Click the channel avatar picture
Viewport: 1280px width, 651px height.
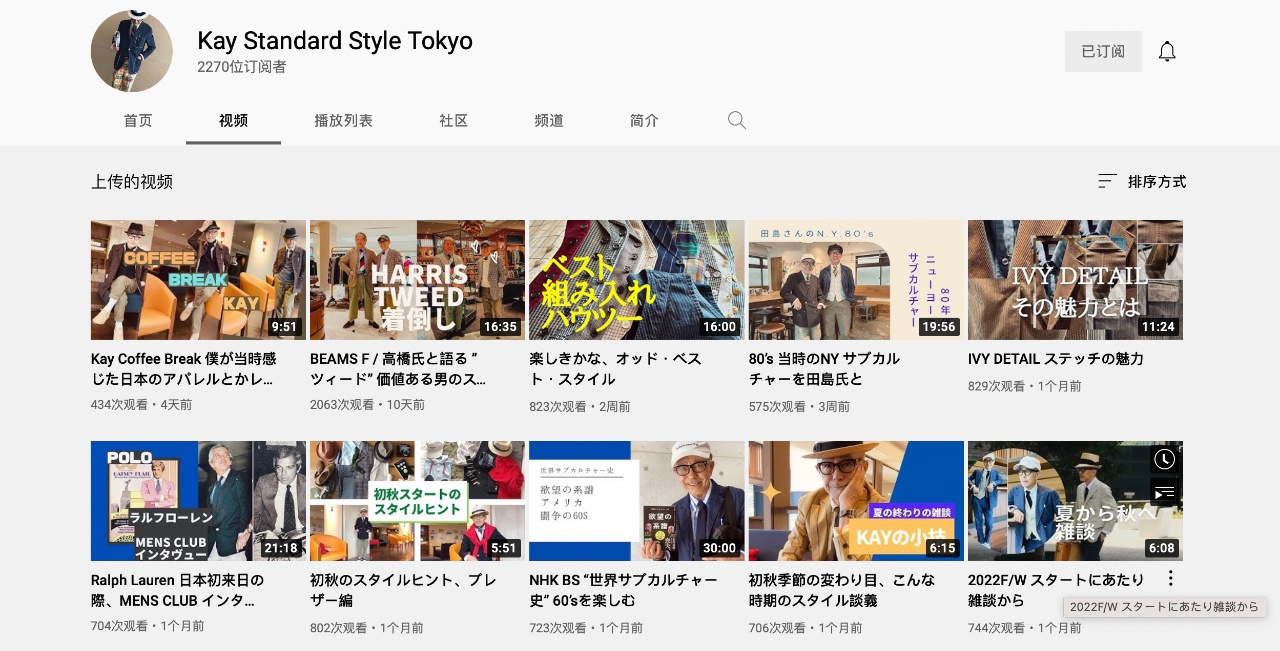click(131, 52)
